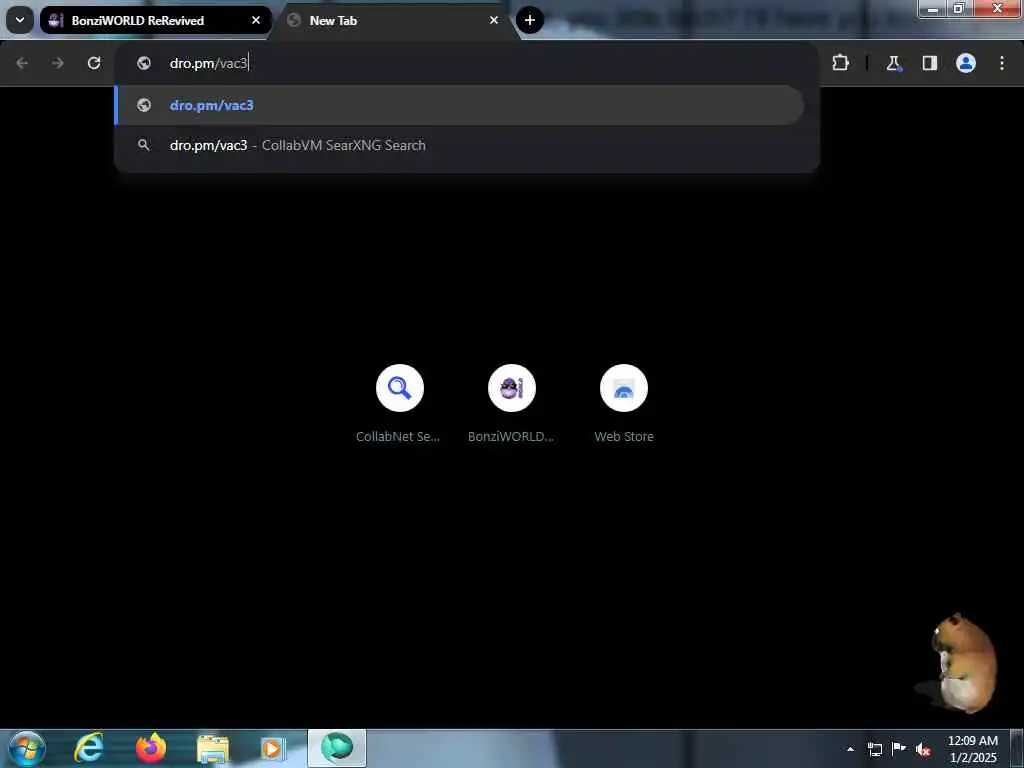Close the New Tab tab

pos(494,20)
